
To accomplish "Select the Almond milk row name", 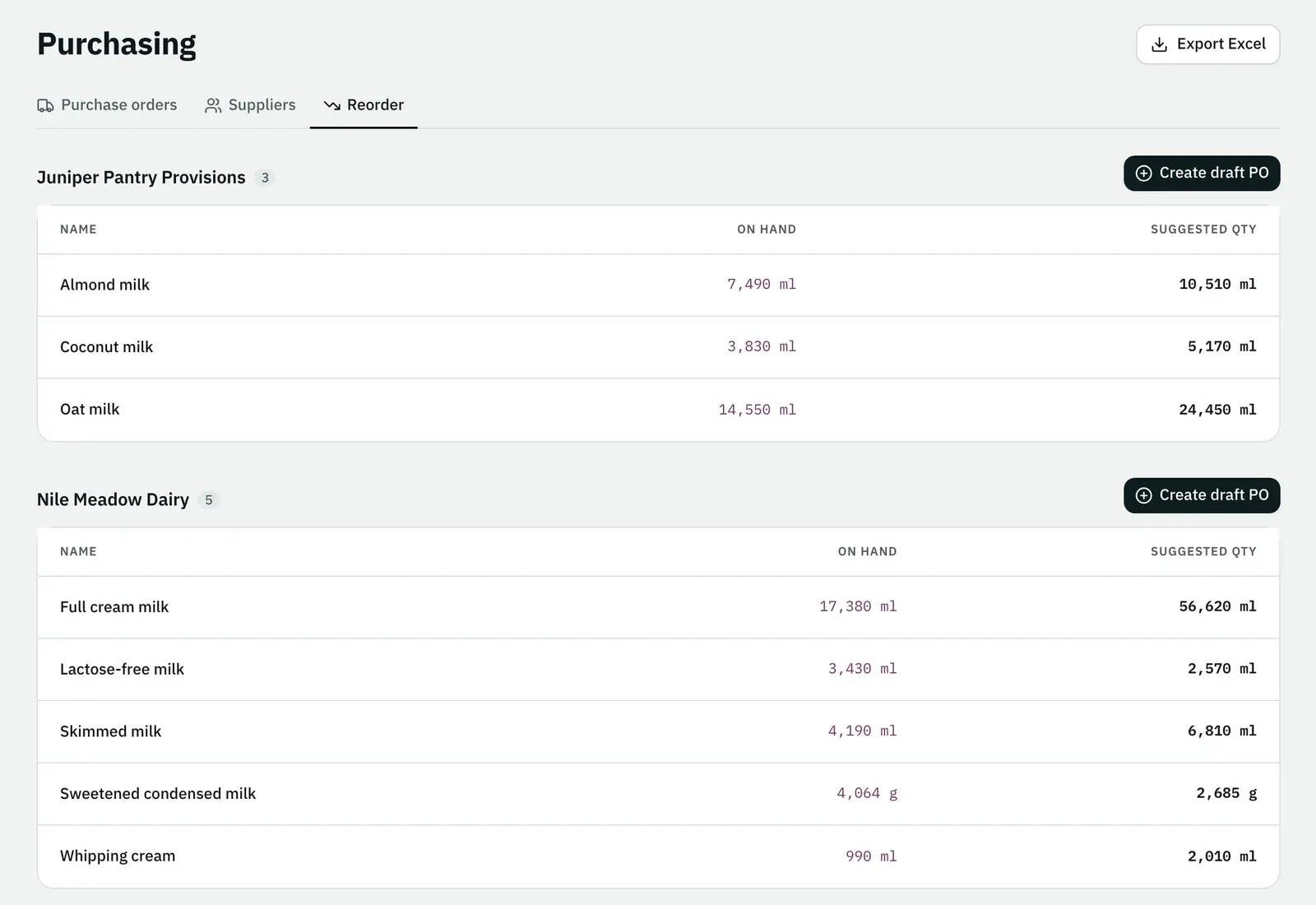I will click(x=104, y=285).
